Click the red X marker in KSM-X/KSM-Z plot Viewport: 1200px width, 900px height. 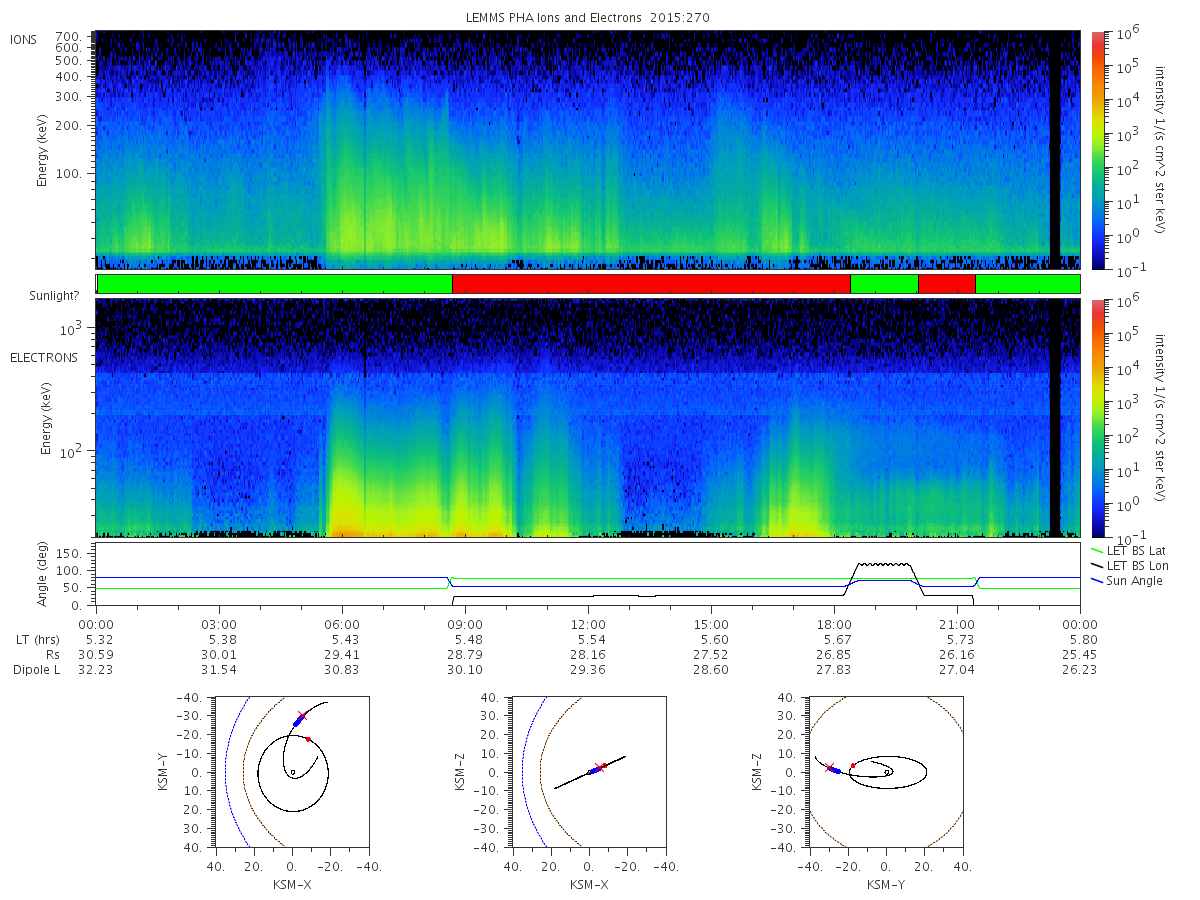coord(599,768)
